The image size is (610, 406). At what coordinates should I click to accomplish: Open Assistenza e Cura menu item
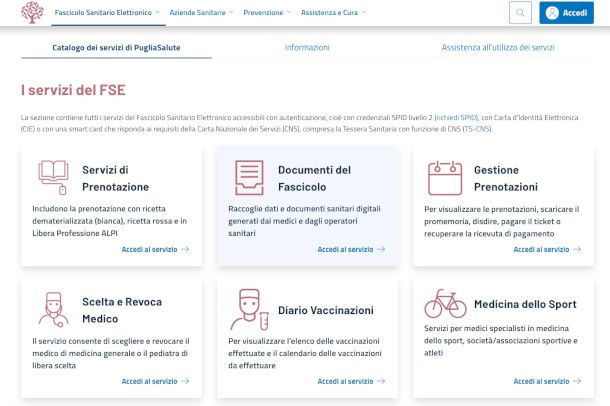click(329, 12)
